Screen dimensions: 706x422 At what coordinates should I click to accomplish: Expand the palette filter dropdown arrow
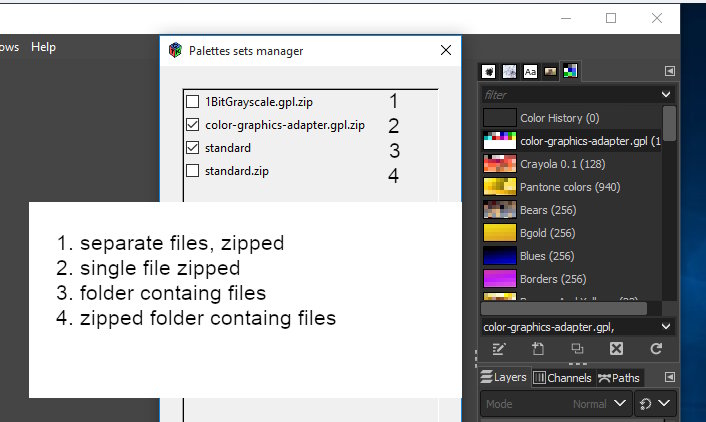point(666,95)
